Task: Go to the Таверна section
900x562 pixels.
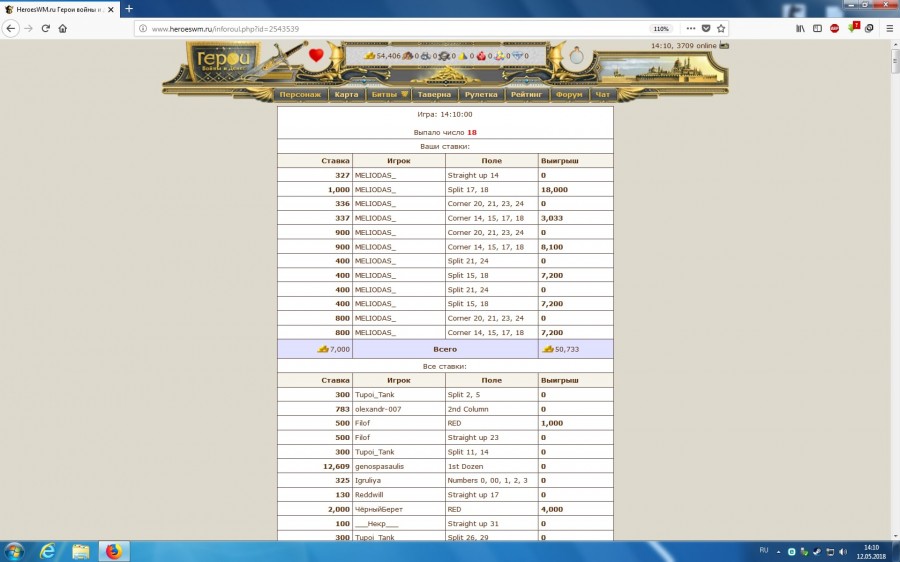Action: [435, 95]
